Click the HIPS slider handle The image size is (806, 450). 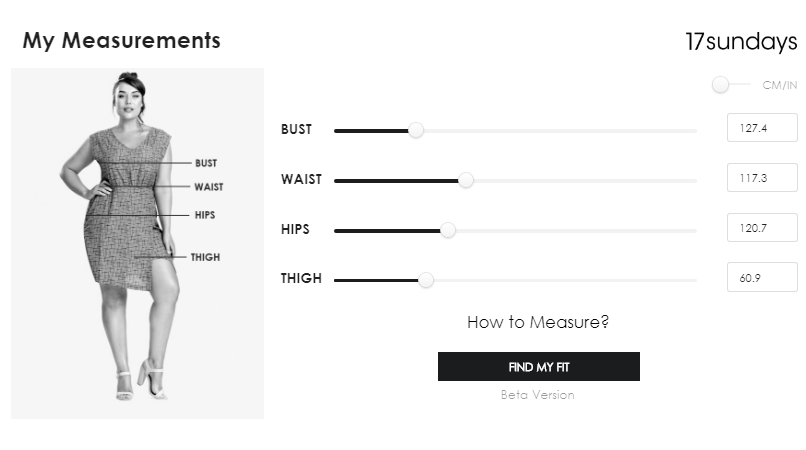click(448, 230)
